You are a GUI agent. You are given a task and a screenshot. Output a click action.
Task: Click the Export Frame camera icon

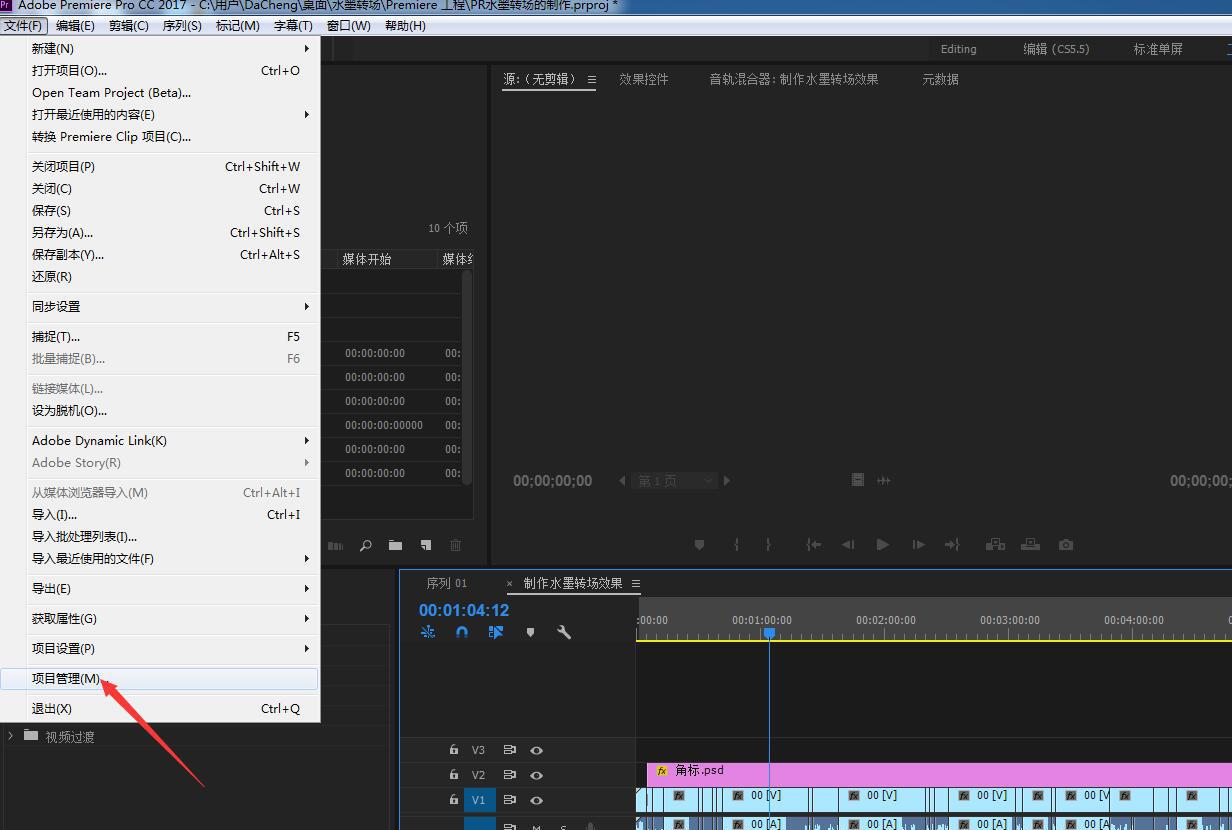tap(1066, 545)
